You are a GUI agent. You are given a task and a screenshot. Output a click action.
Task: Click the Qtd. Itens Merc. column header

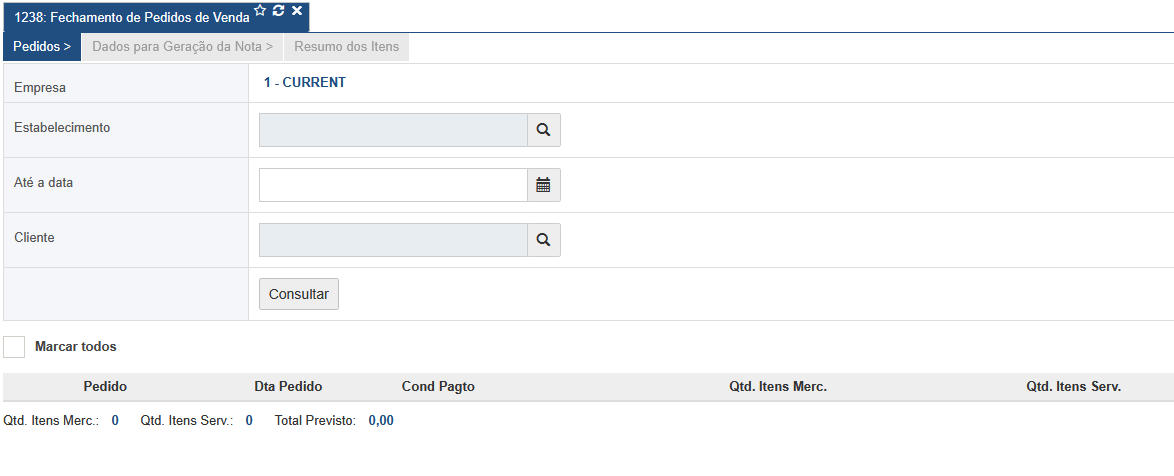(x=778, y=387)
